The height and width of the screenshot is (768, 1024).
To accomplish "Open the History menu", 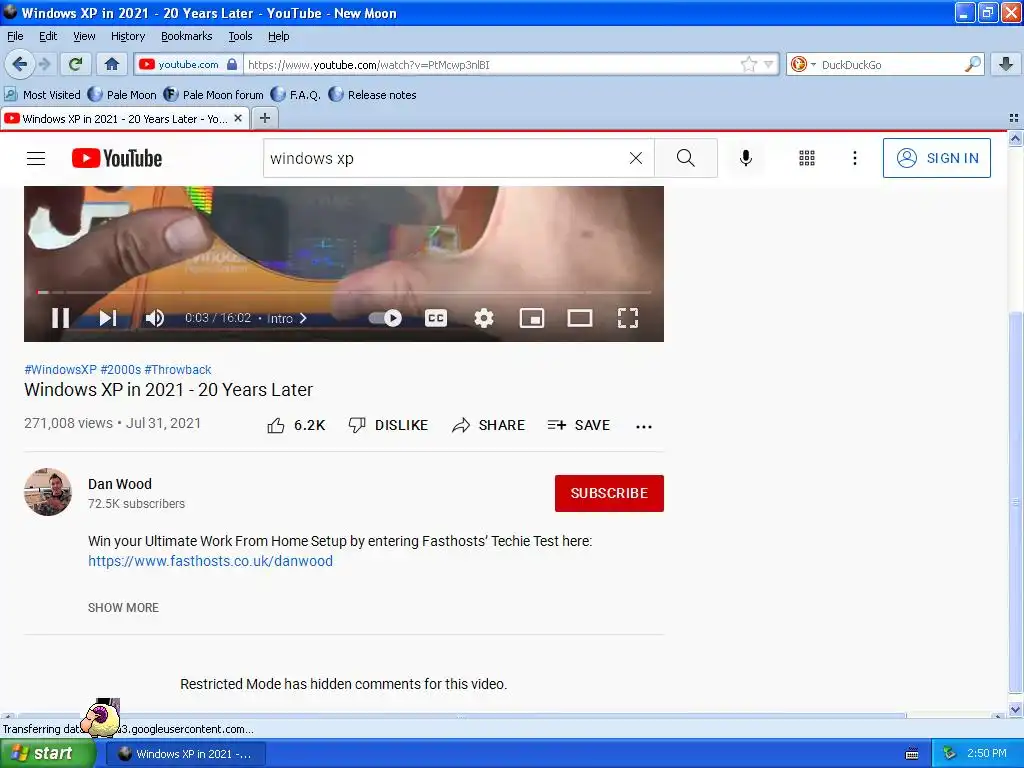I will (127, 36).
